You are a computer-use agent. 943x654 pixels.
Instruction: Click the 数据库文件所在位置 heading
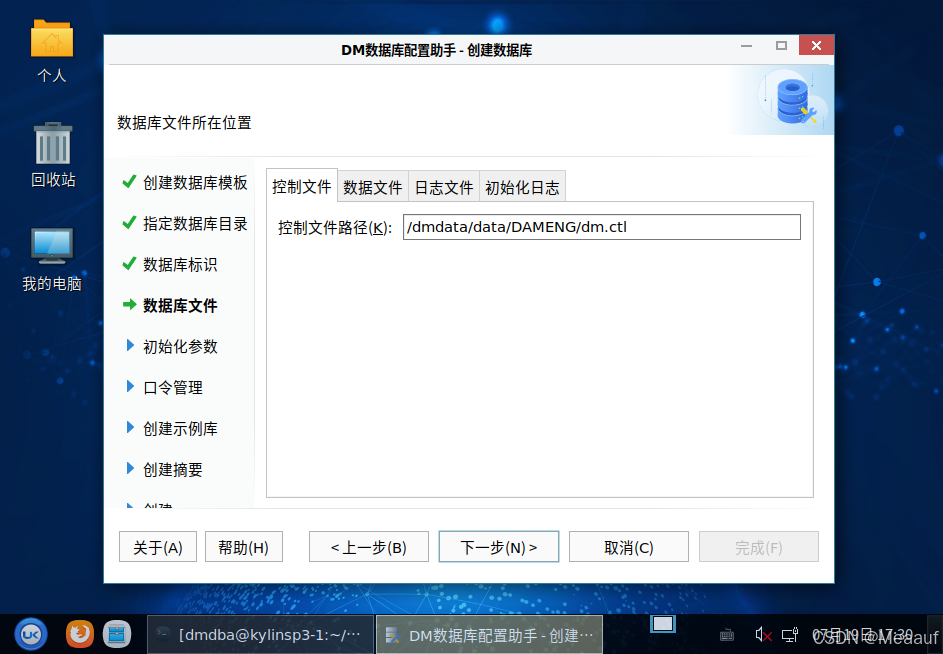[x=184, y=123]
